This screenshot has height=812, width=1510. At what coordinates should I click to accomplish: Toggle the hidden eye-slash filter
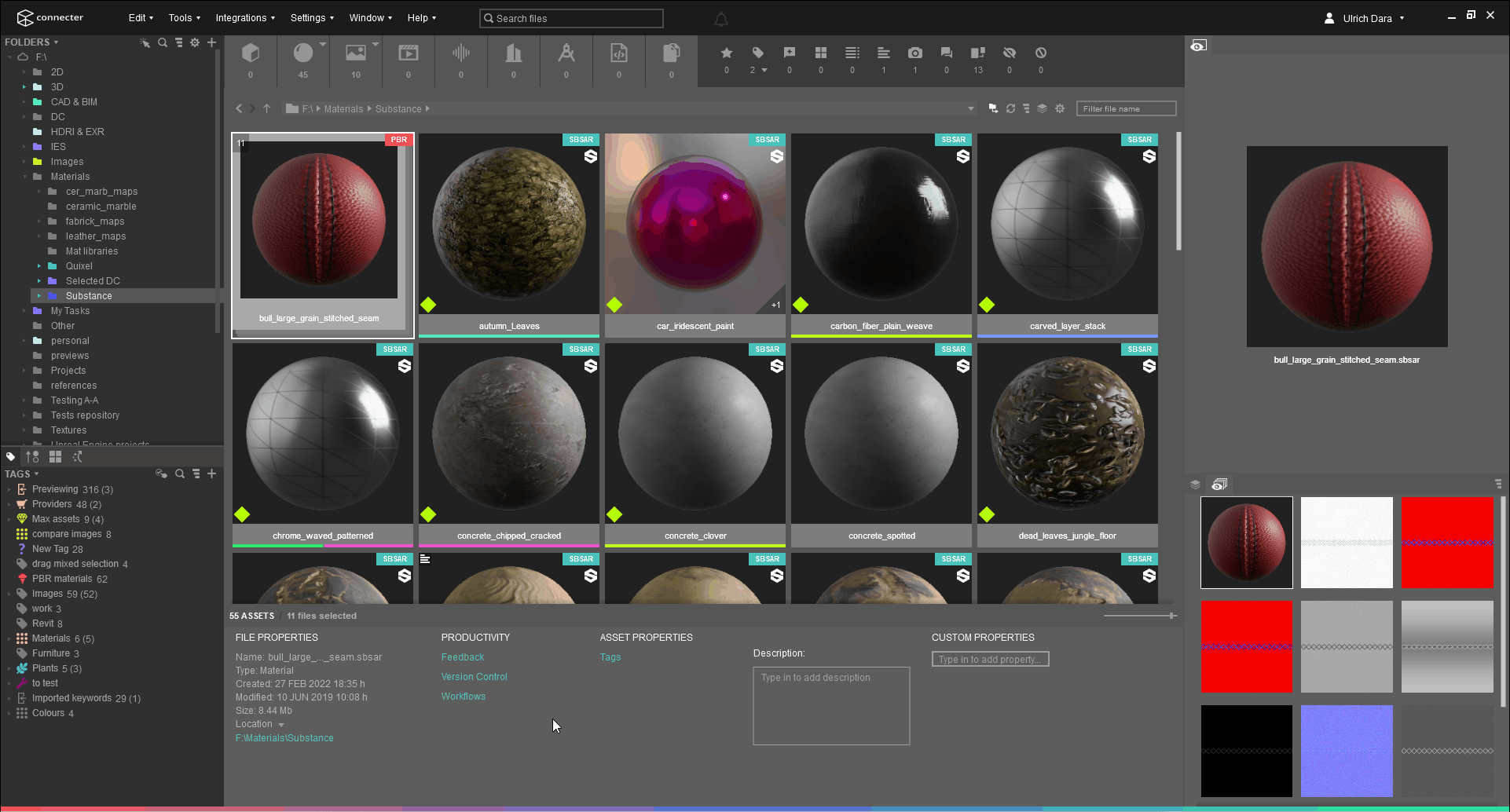point(1010,53)
